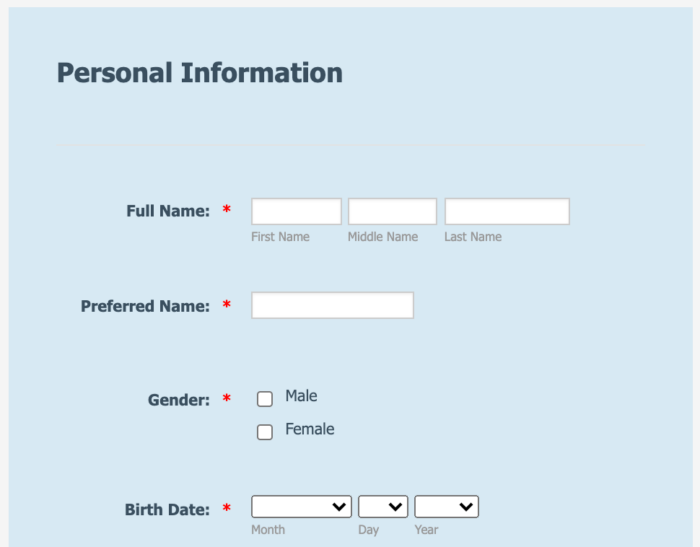This screenshot has height=547, width=700.
Task: Click the First Name input field
Action: (x=296, y=211)
